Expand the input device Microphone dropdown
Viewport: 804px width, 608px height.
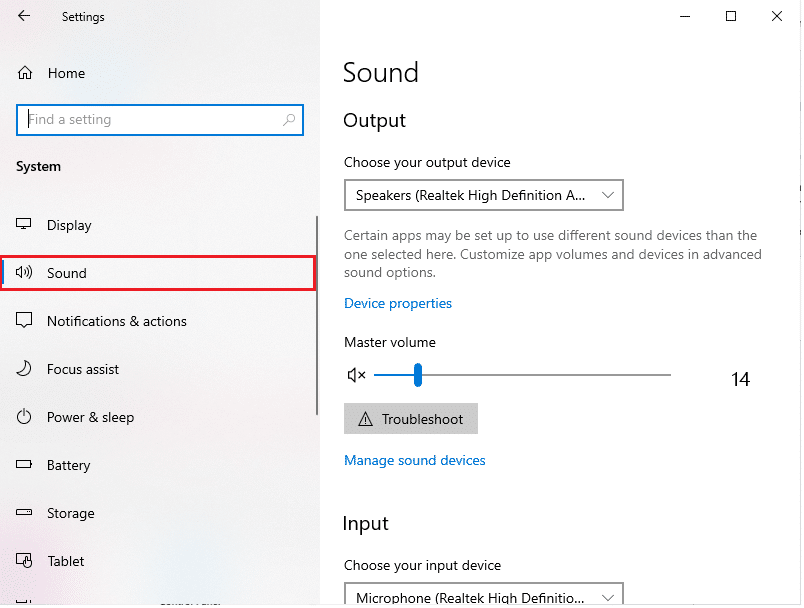(483, 596)
